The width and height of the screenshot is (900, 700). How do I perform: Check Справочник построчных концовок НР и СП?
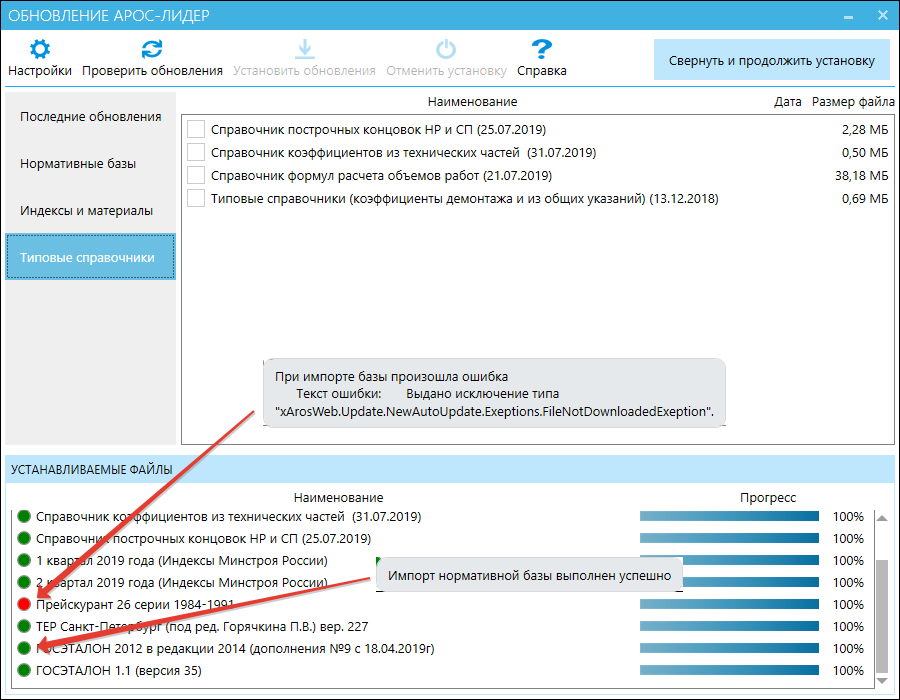(x=196, y=129)
